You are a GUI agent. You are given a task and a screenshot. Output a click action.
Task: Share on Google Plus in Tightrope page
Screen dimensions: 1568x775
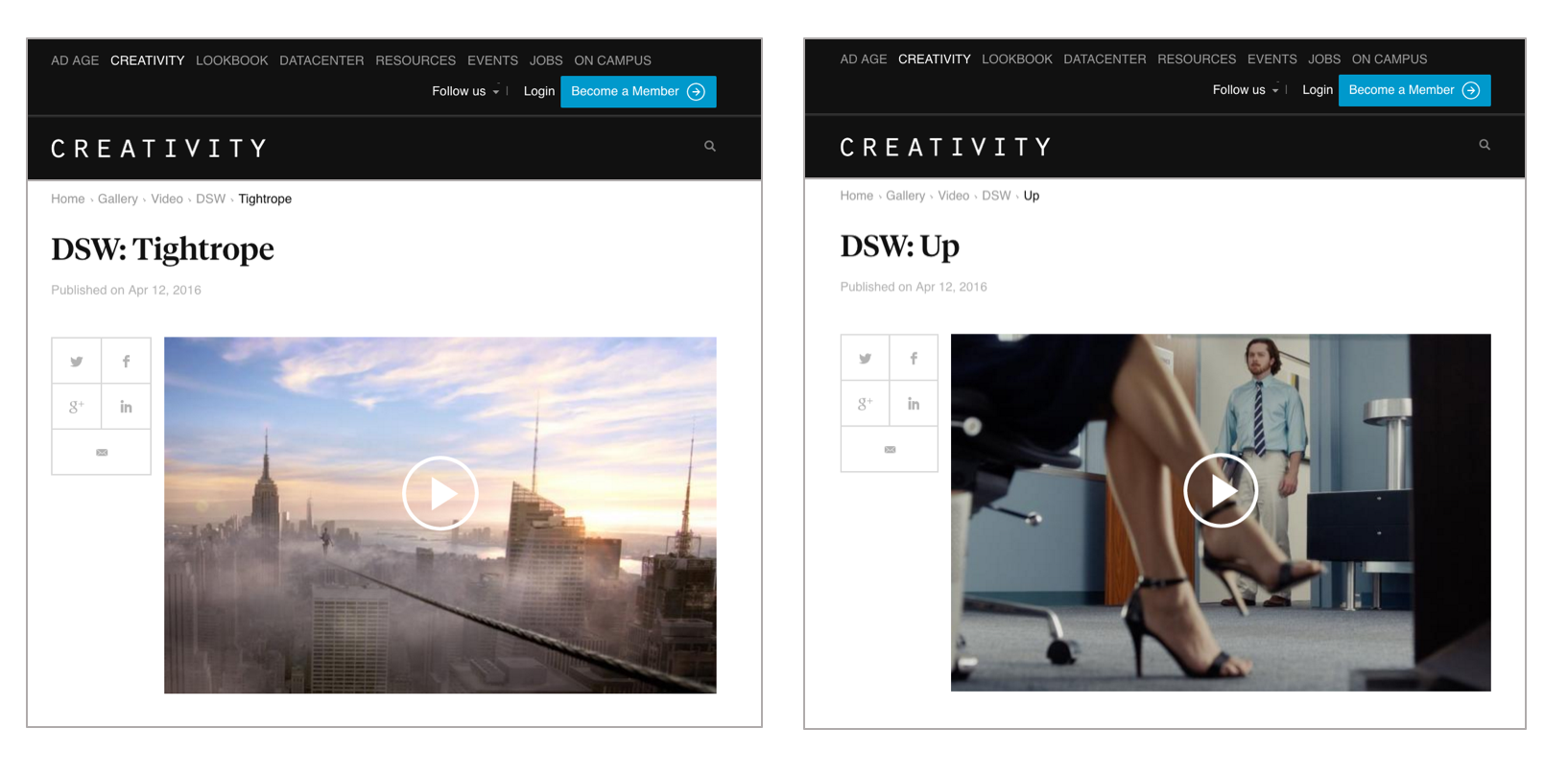77,407
